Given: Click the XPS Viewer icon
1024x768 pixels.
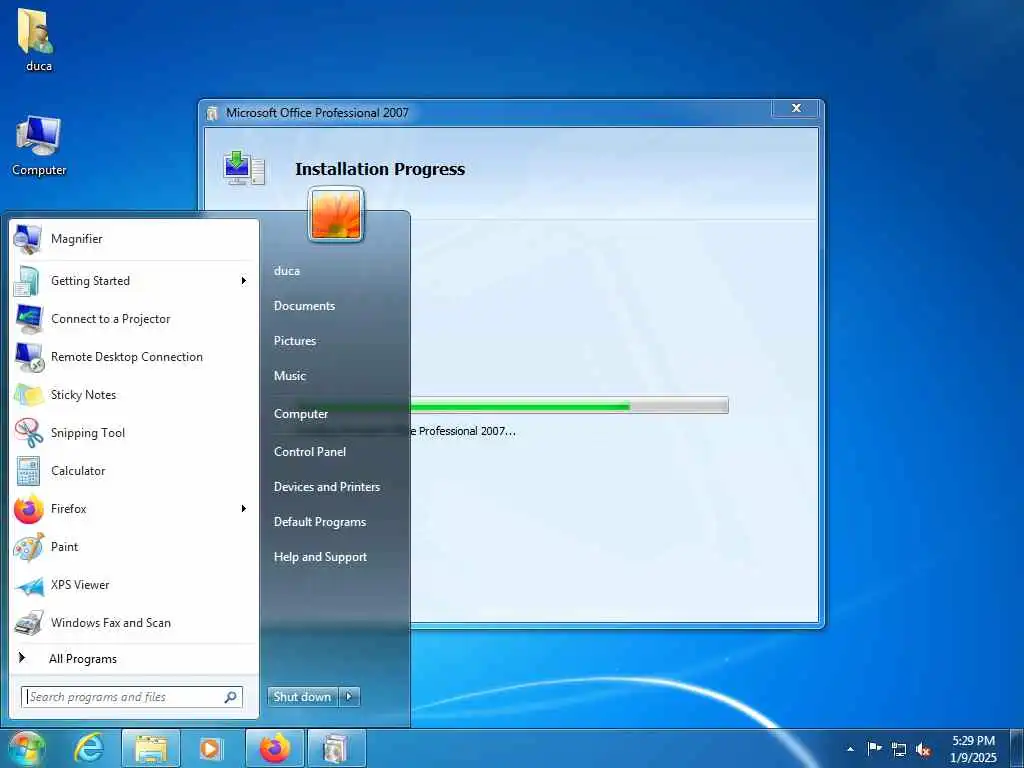Looking at the screenshot, I should coord(29,585).
